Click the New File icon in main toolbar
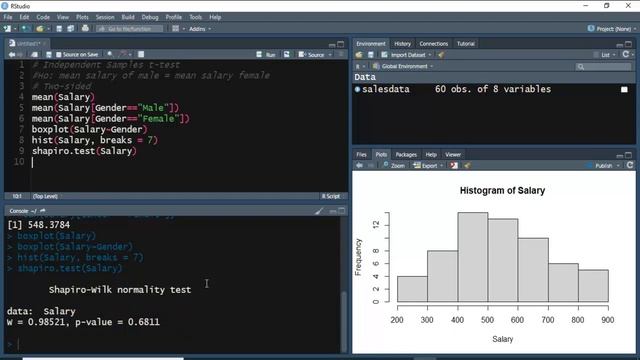The image size is (640, 360). [x=7, y=29]
